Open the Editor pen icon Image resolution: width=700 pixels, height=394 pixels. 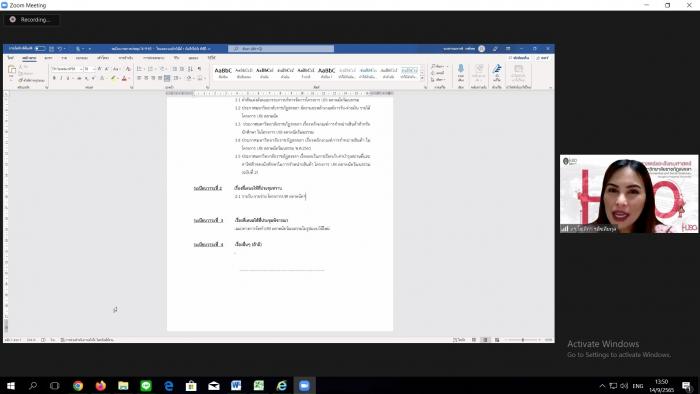[497, 70]
